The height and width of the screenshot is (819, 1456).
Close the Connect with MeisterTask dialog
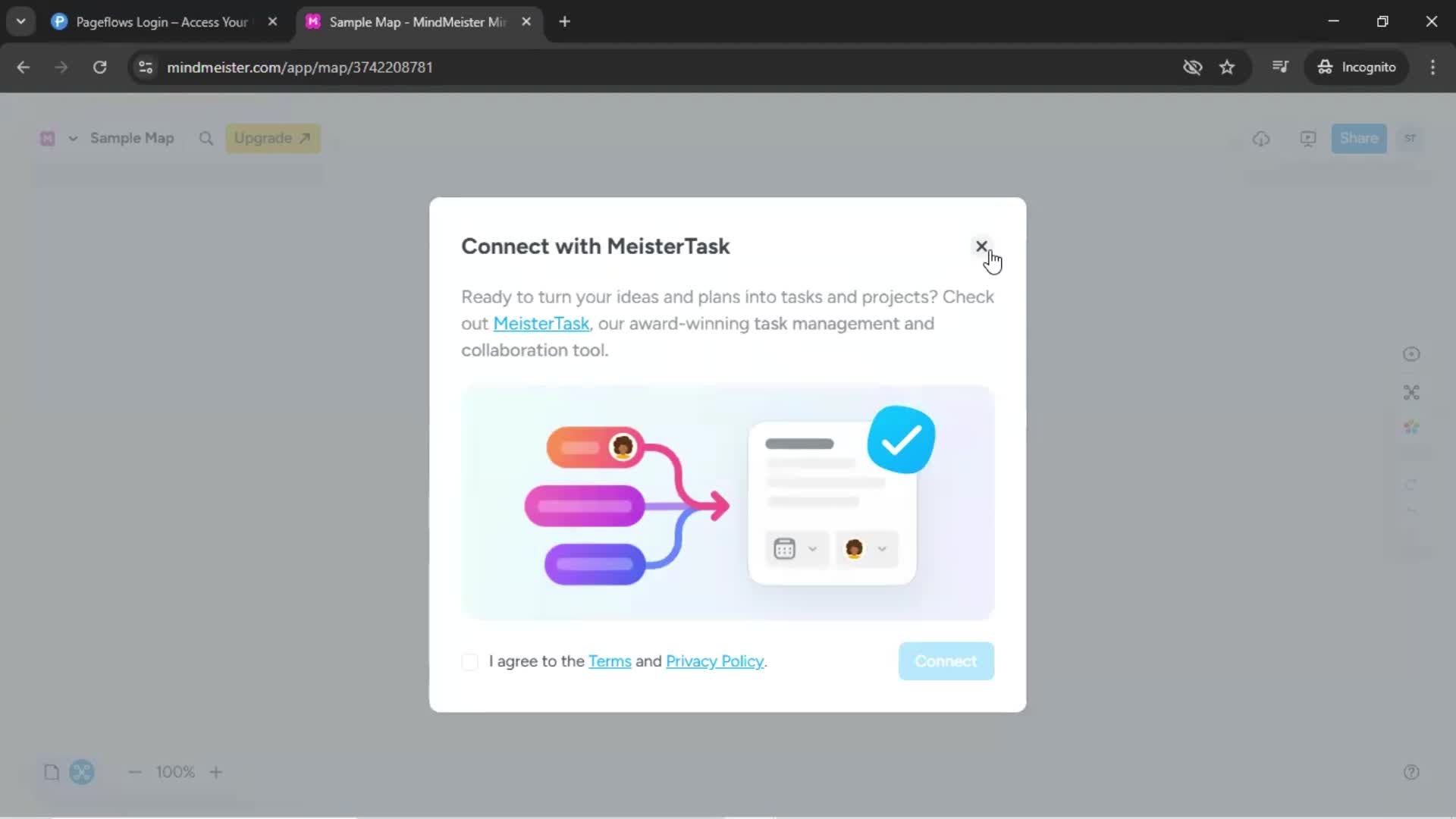[981, 246]
